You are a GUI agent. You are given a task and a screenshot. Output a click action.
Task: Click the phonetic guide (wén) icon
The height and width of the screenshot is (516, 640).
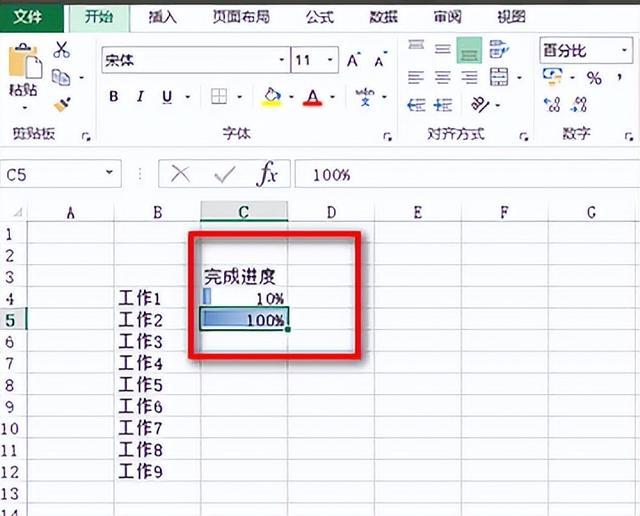click(x=365, y=97)
